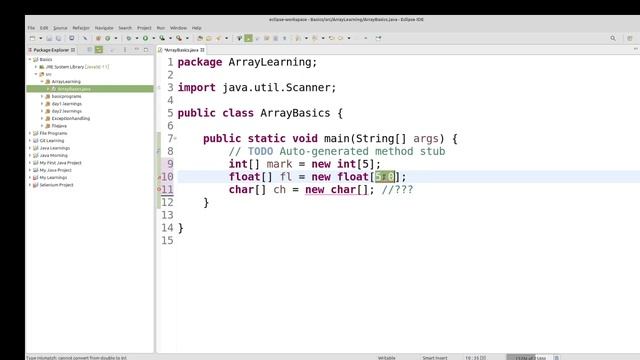Expand the Exceptionhandling package

point(42,118)
